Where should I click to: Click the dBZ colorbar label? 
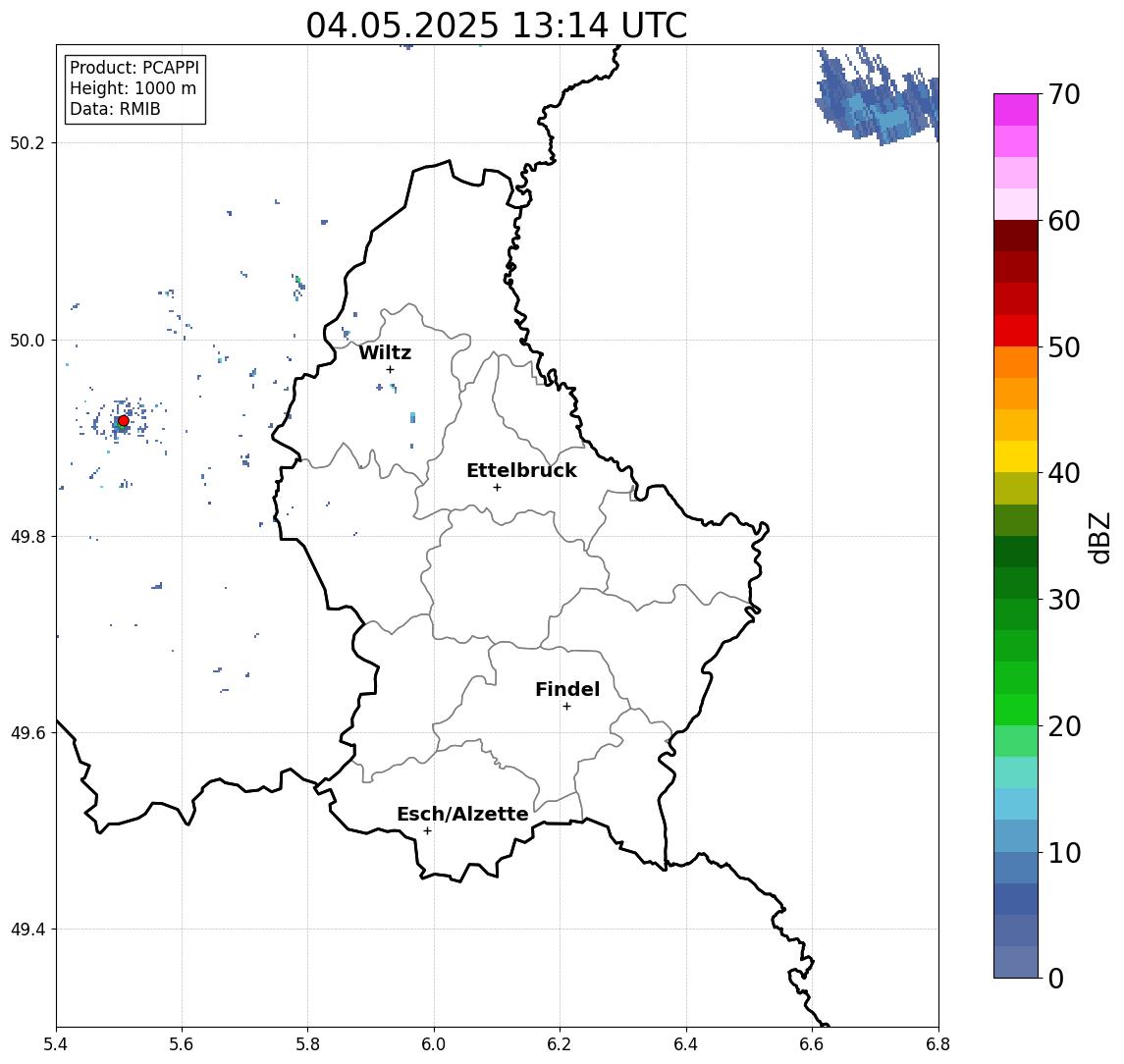pos(1099,537)
